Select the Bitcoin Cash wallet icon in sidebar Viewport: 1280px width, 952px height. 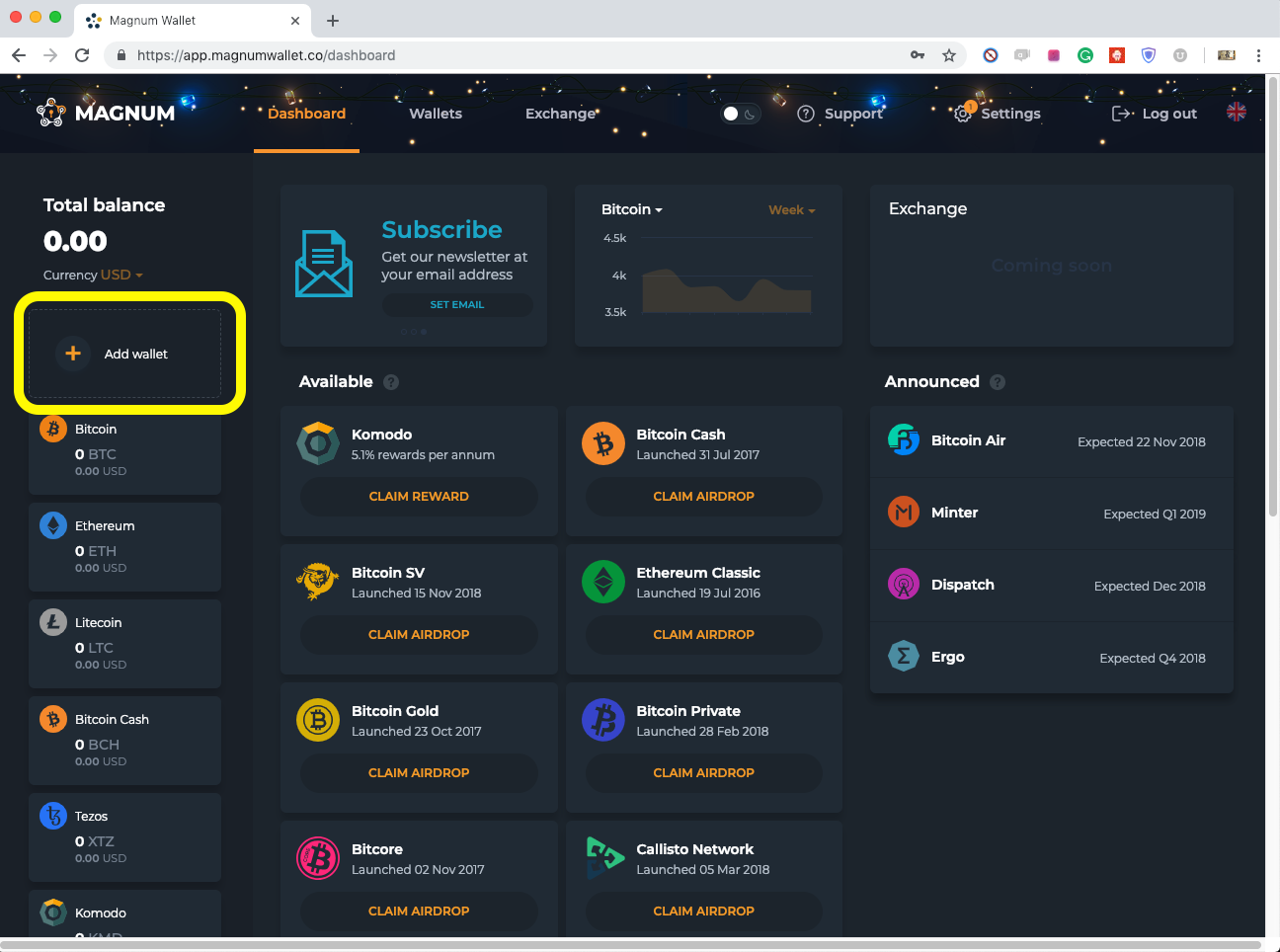tap(53, 719)
